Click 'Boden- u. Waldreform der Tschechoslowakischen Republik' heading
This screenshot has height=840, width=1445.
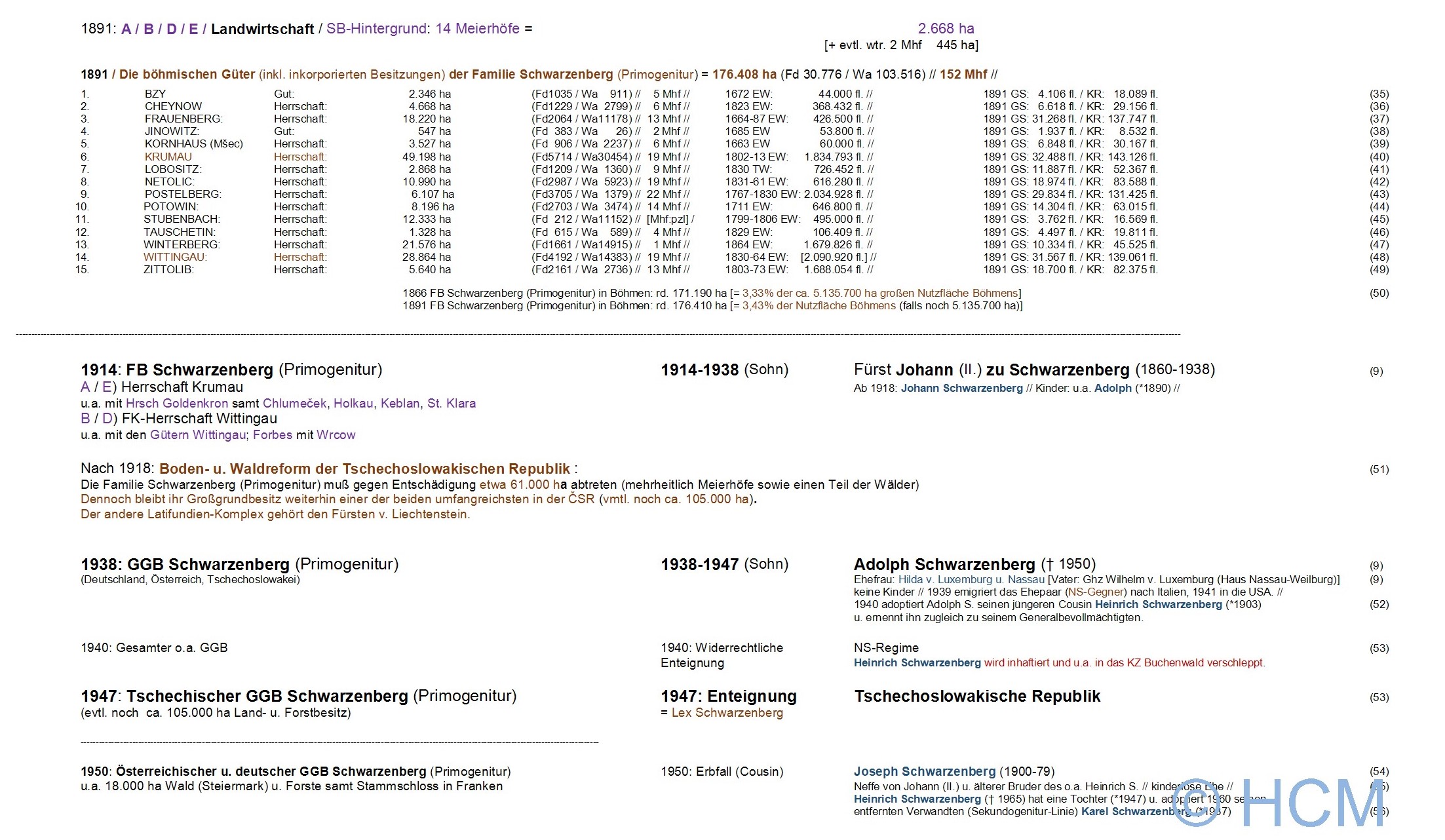364,468
